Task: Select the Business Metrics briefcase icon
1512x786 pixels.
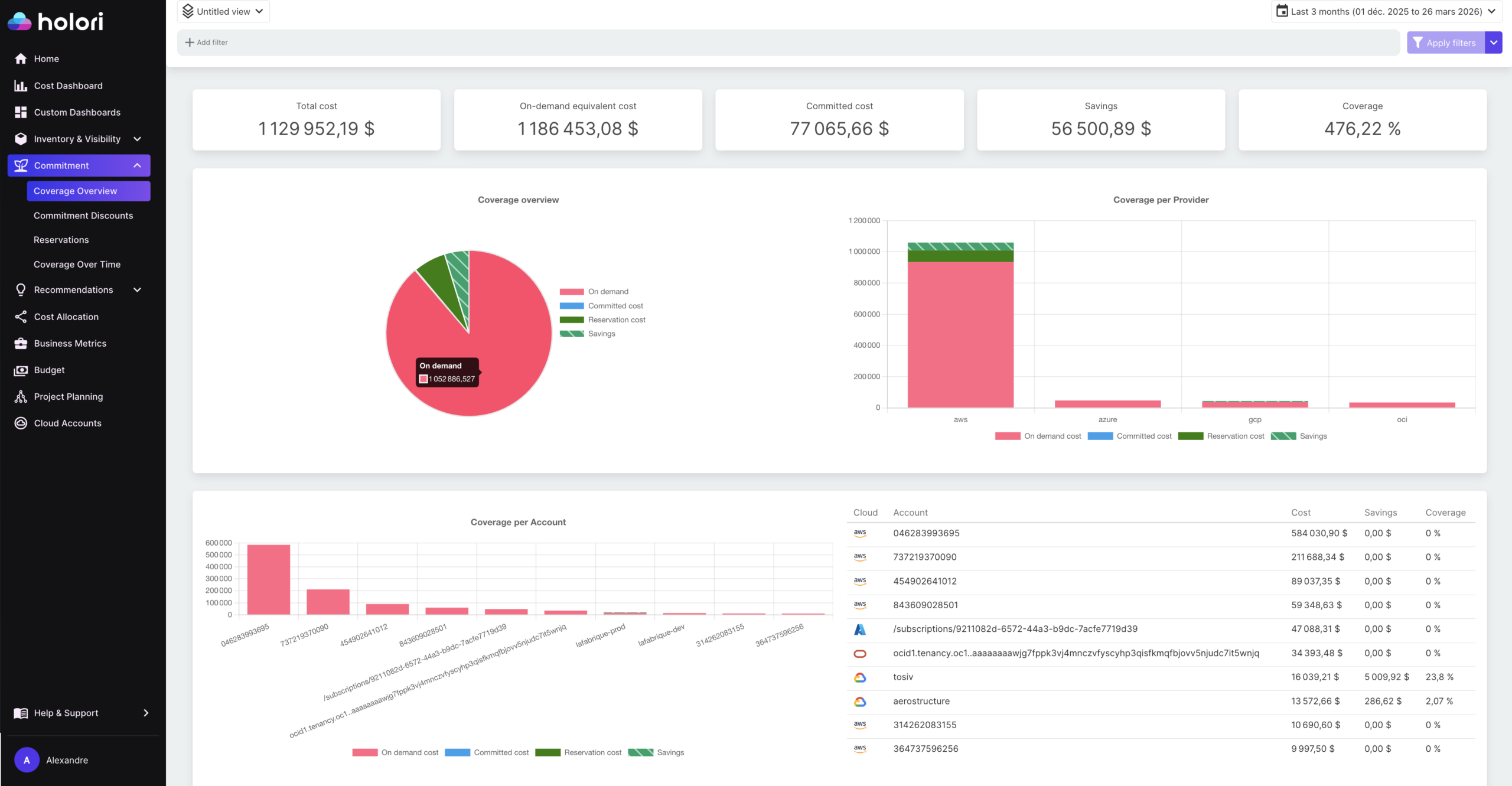Action: click(21, 343)
